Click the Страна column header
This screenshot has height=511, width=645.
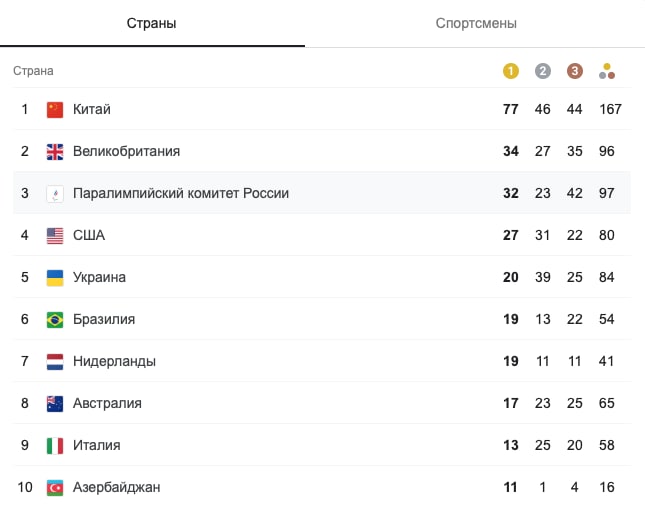tap(33, 71)
